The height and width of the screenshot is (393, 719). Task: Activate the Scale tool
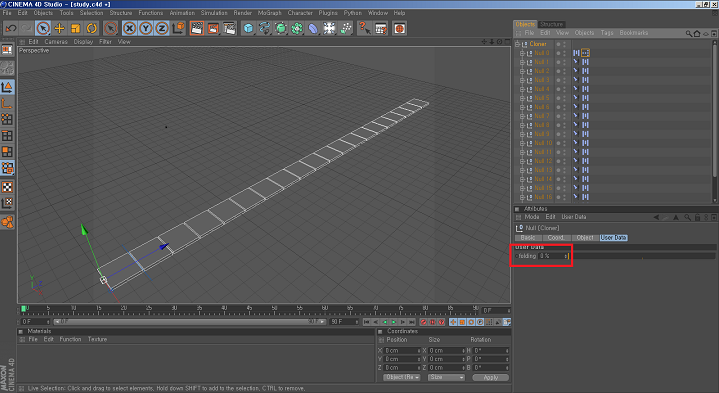(76, 28)
